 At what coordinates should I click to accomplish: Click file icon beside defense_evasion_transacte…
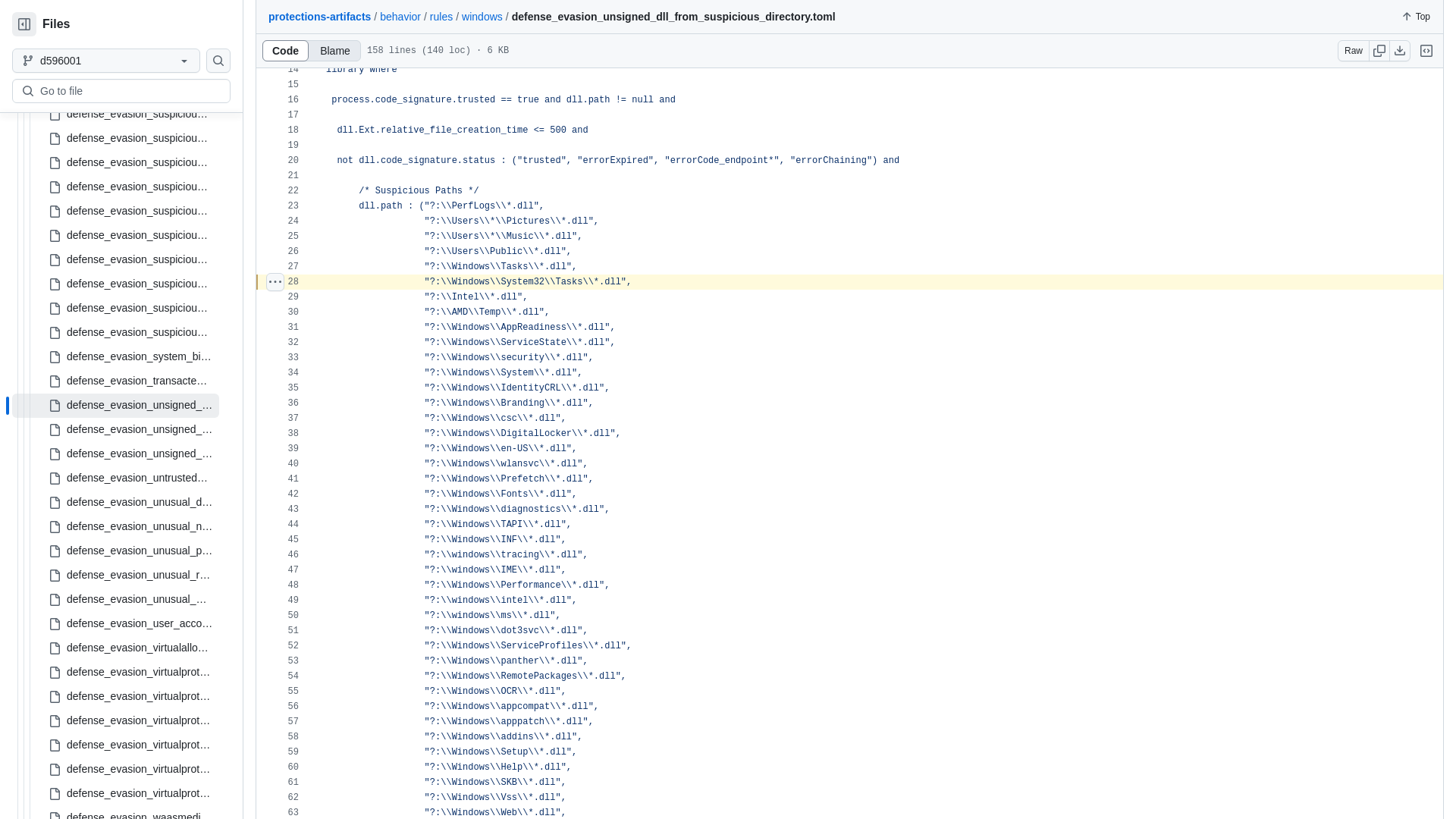point(55,381)
